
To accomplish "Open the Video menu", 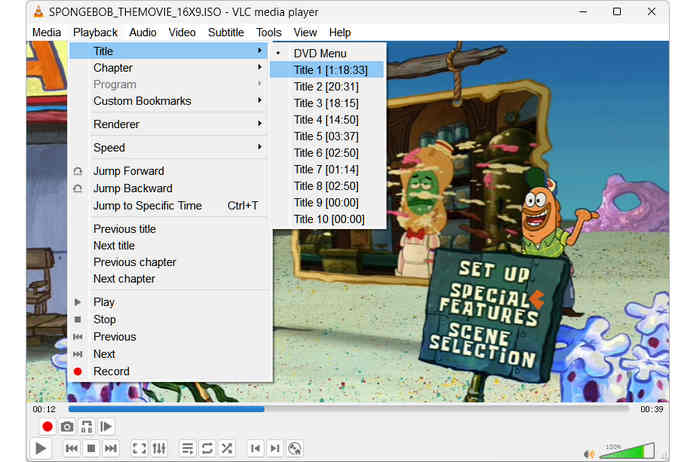I will pyautogui.click(x=182, y=33).
